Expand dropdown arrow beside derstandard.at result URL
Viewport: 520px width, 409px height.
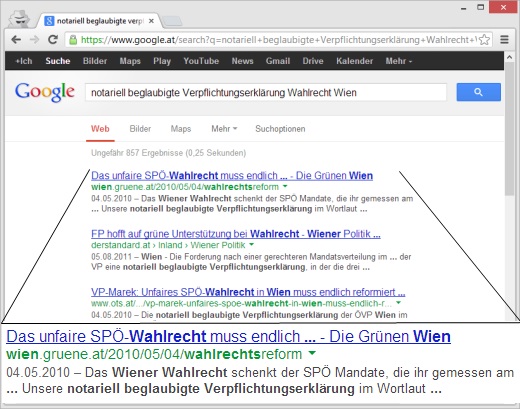tap(252, 245)
